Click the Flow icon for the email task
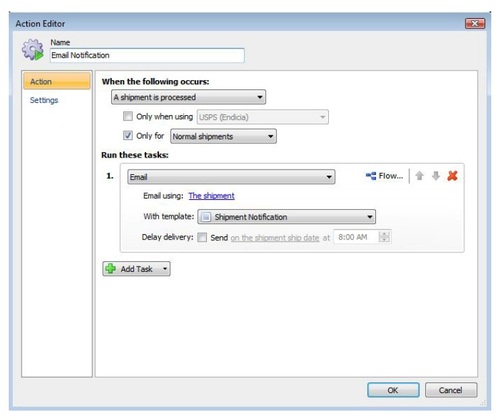Screen dimensions: 500x420 tap(371, 176)
